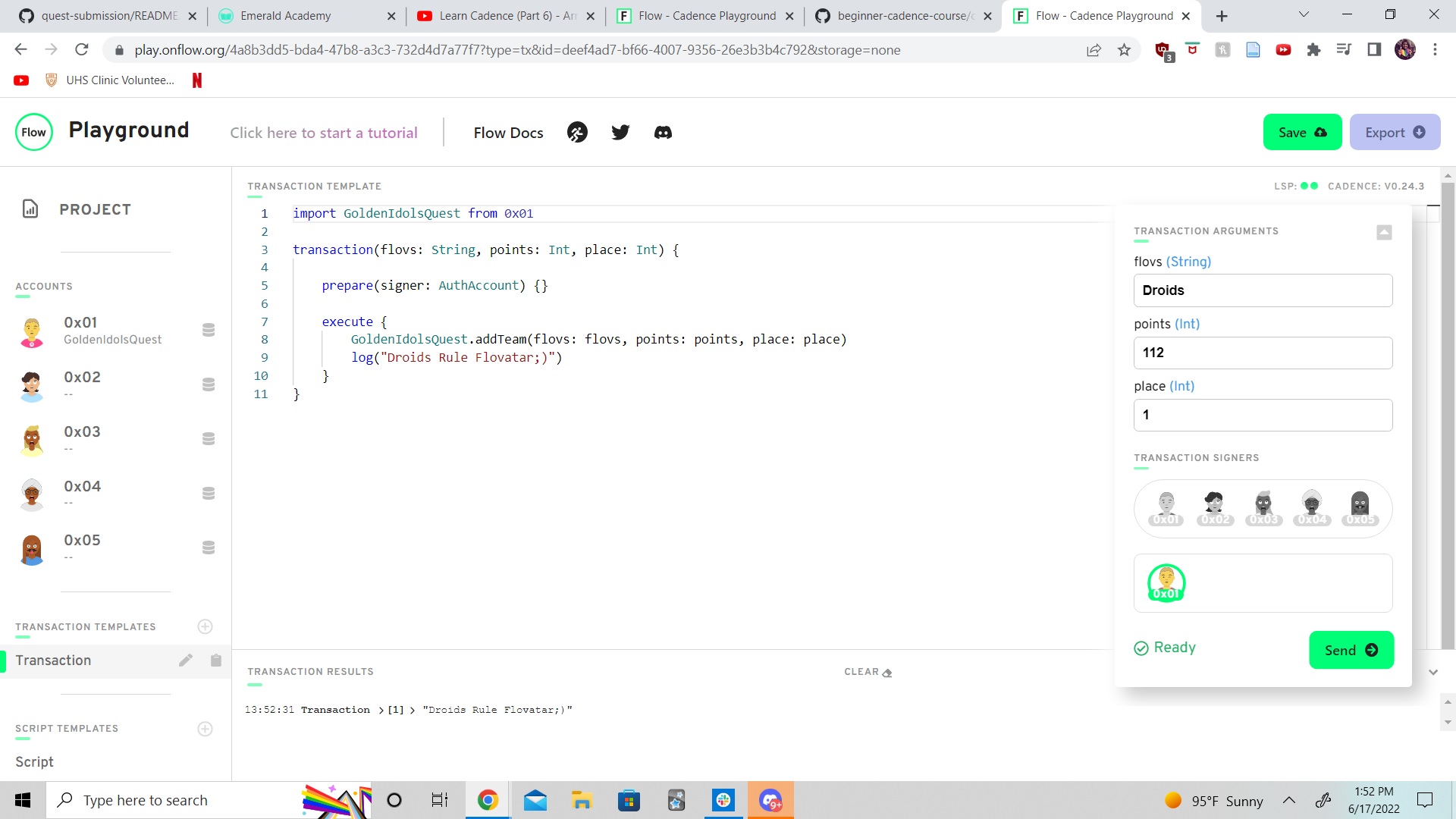
Task: Expand the chevron below the editor scrollbar
Action: [1433, 672]
